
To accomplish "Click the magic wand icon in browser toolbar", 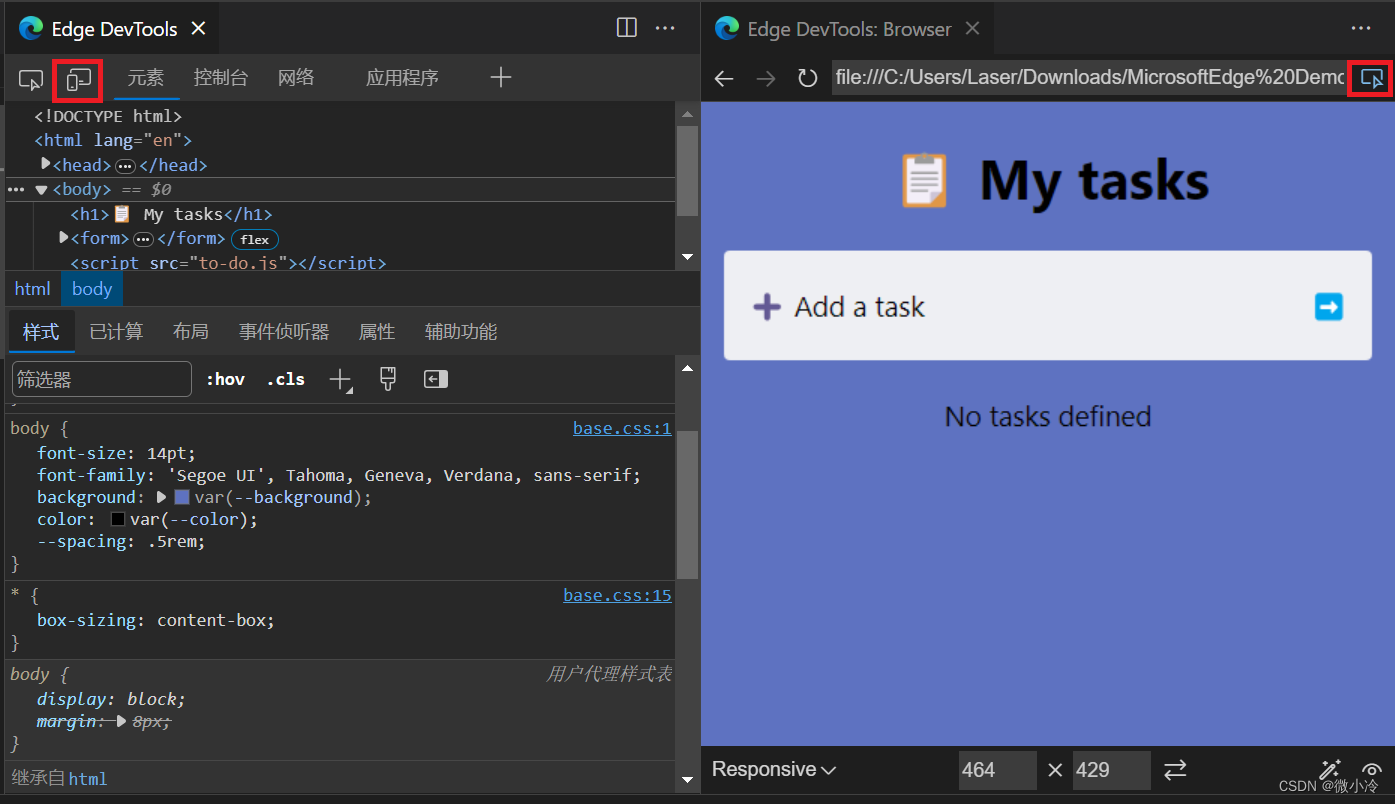I will pyautogui.click(x=1331, y=768).
